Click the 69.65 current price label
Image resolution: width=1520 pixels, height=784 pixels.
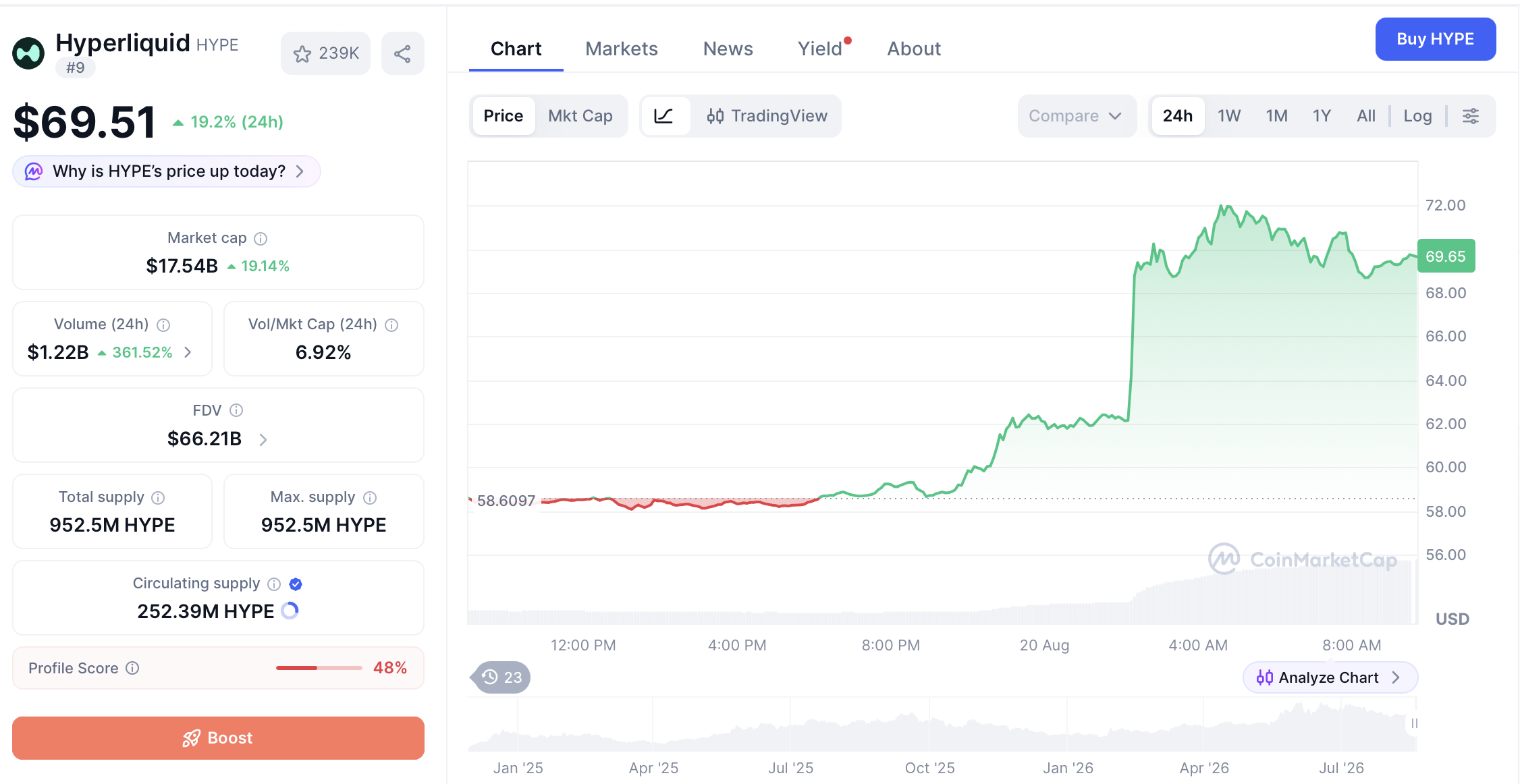[1446, 256]
